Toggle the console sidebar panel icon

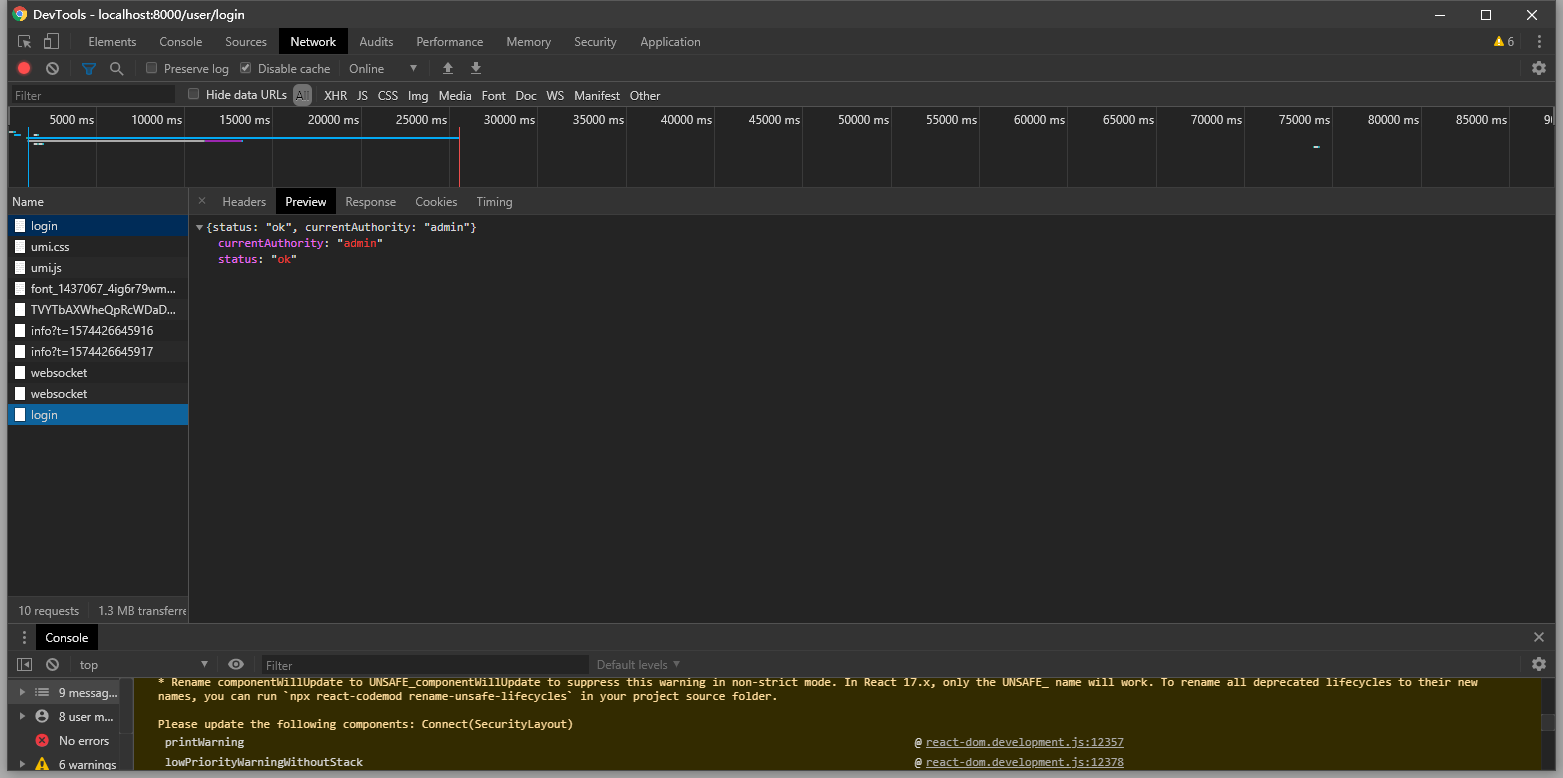25,664
